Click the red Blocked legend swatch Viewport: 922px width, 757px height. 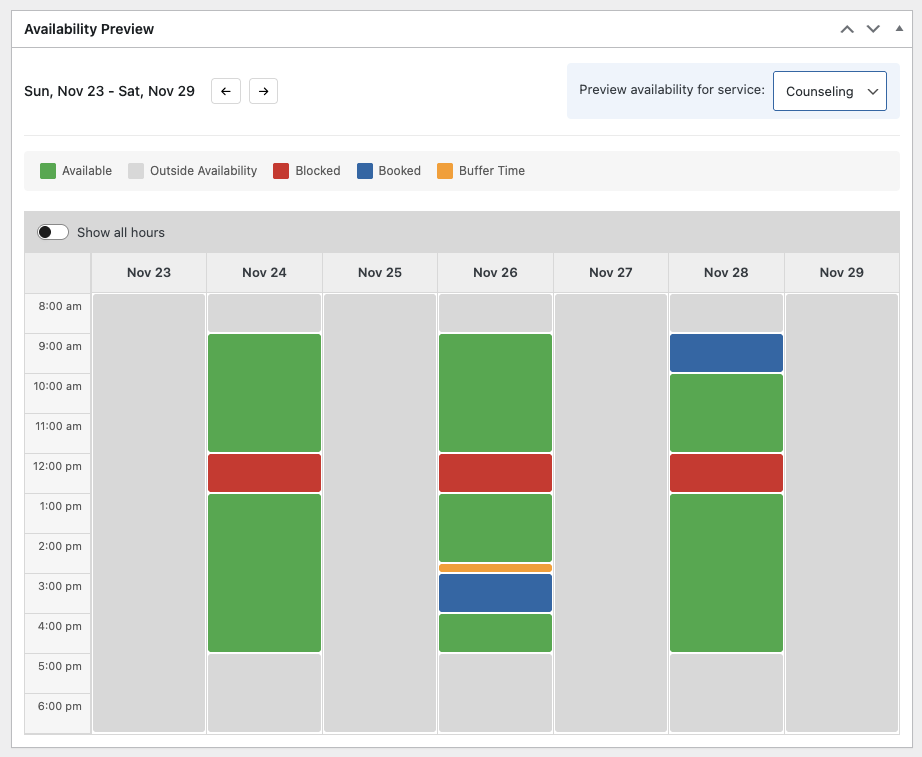click(281, 171)
